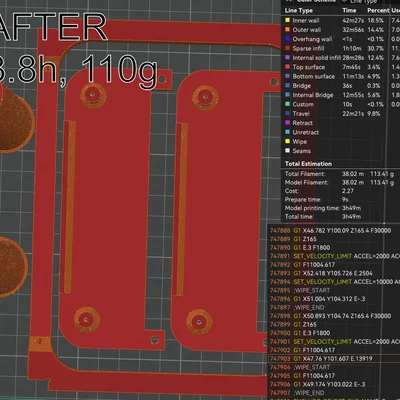This screenshot has width=400, height=400.
Task: Click the Time column header
Action: click(x=349, y=11)
